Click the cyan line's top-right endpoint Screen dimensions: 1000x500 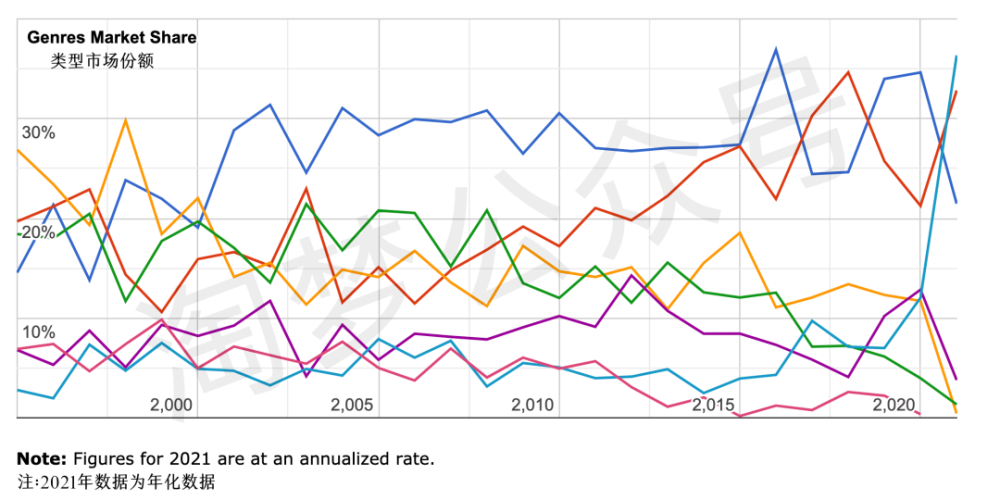tap(956, 57)
